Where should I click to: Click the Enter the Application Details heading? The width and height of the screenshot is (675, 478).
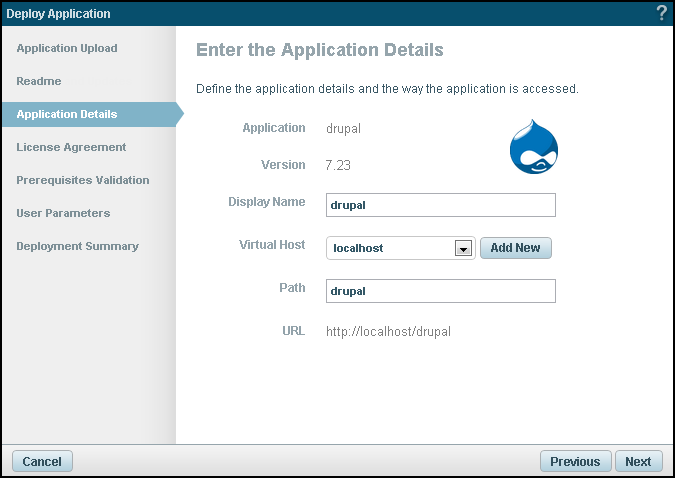pyautogui.click(x=320, y=50)
